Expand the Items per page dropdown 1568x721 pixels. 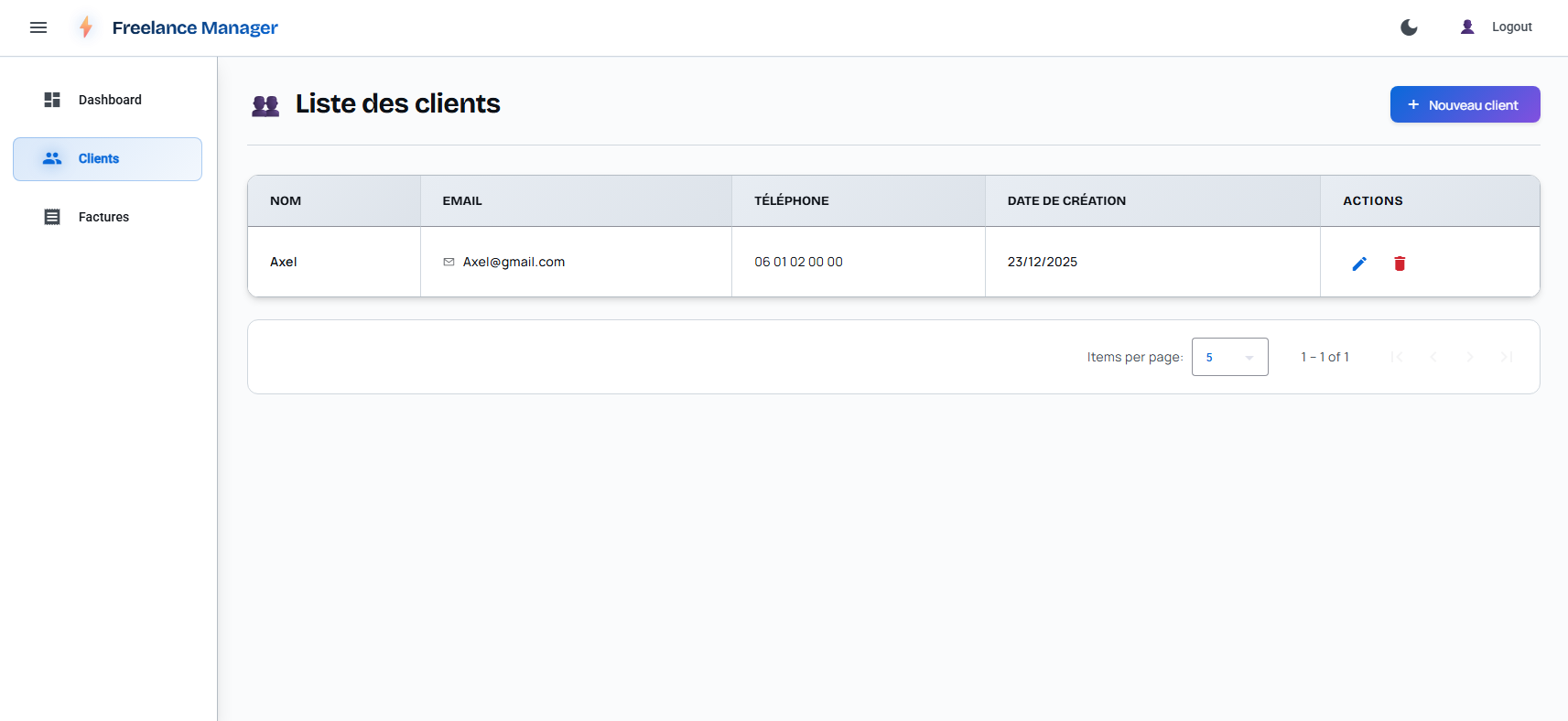click(x=1229, y=357)
